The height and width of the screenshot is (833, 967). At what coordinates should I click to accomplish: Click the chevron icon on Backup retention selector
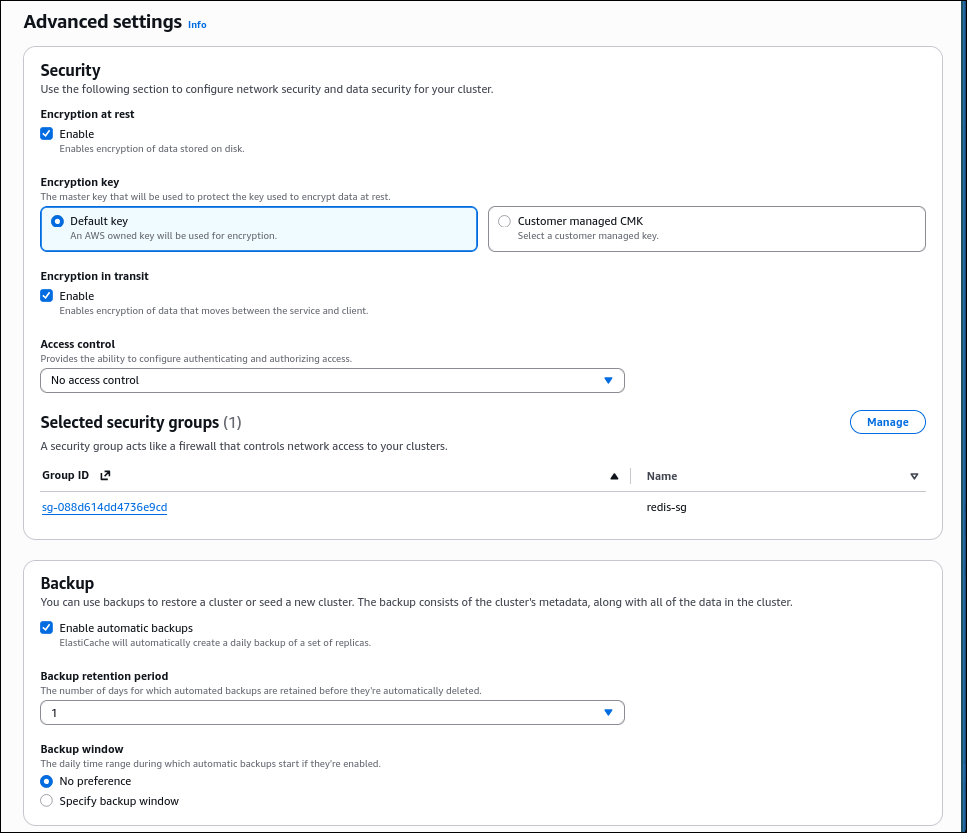[608, 712]
